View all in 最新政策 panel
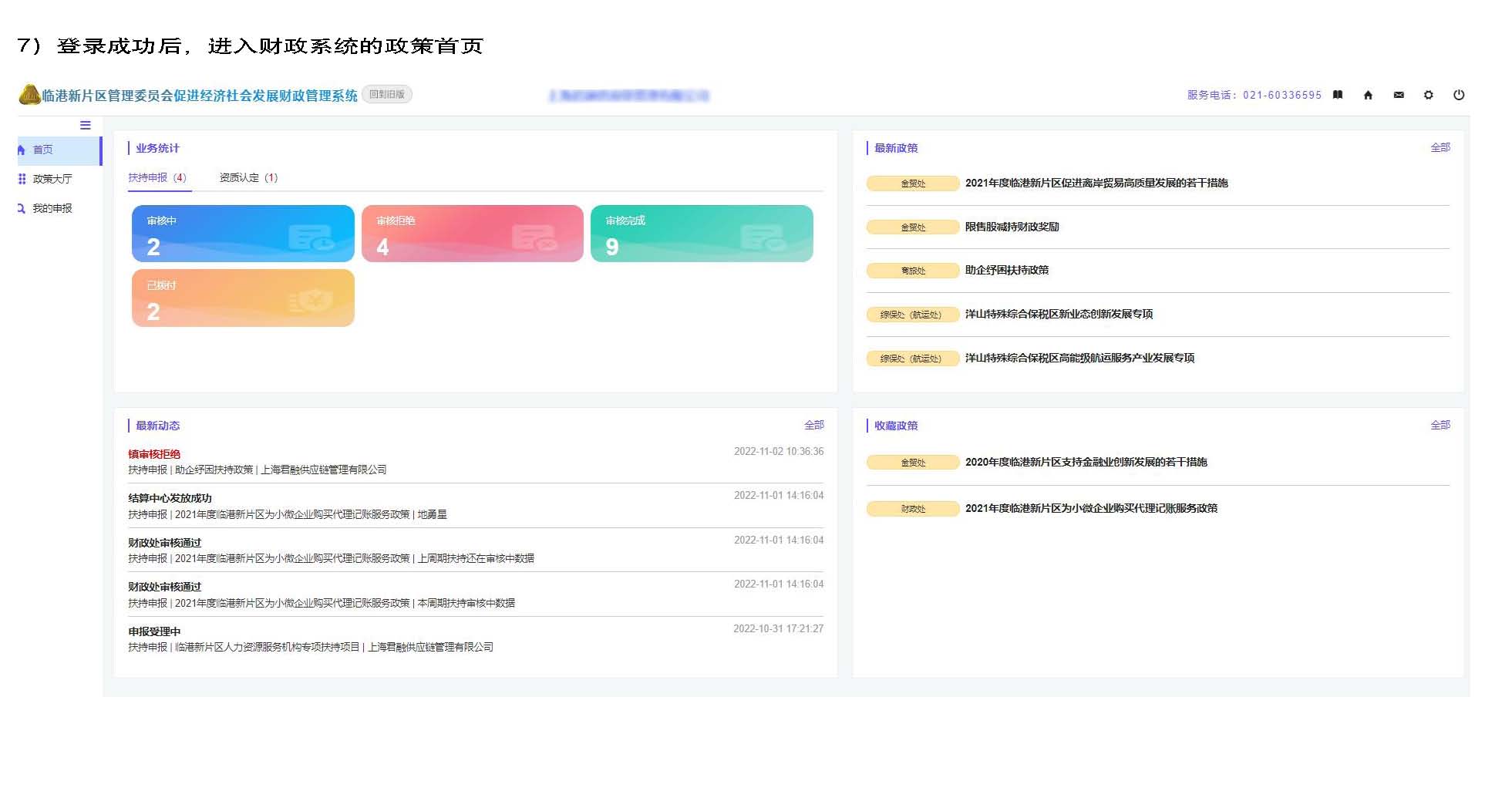This screenshot has height=798, width=1512. pyautogui.click(x=1440, y=147)
